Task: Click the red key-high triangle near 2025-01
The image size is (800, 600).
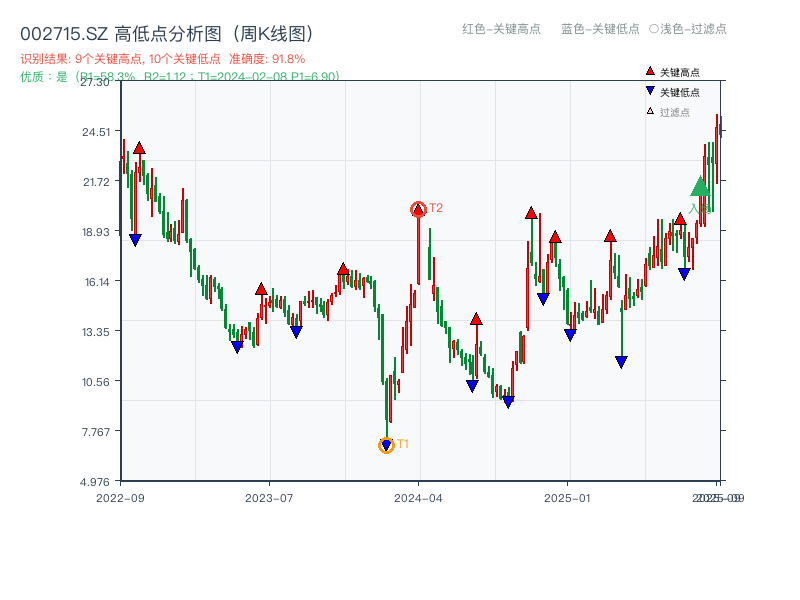Action: pyautogui.click(x=554, y=239)
